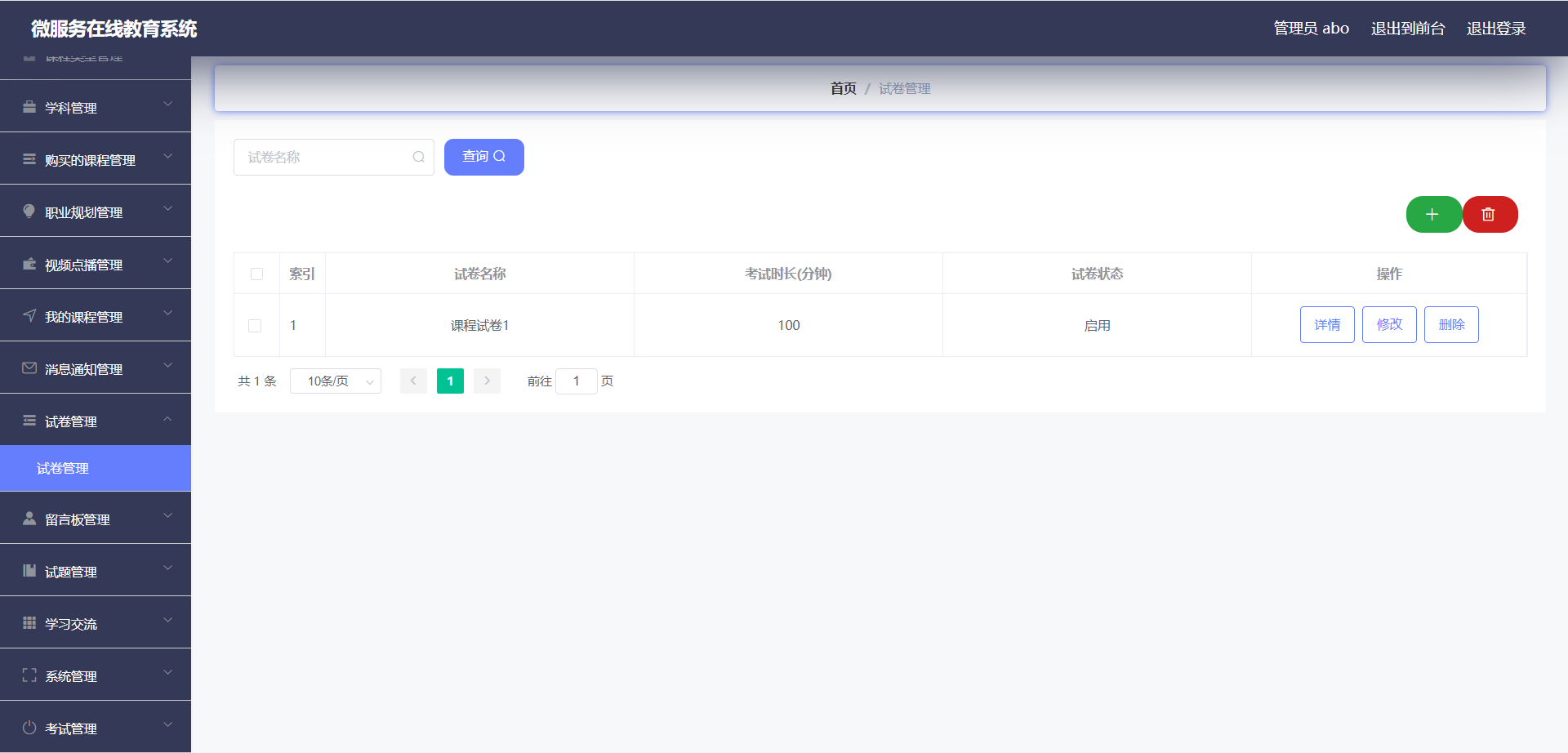Screen dimensions: 1568x753
Task: Click the 前往 page number input field
Action: point(577,381)
